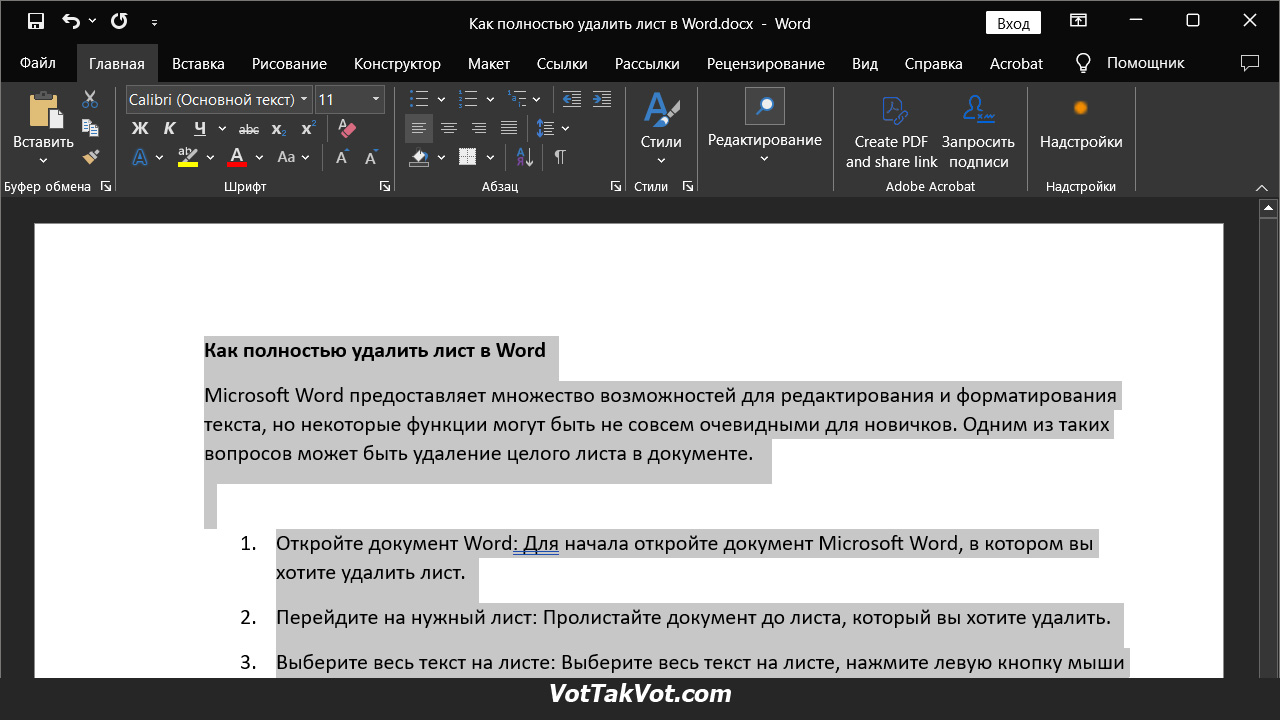Decrease the paragraph indent
Screen dimensions: 1280x720
572,99
